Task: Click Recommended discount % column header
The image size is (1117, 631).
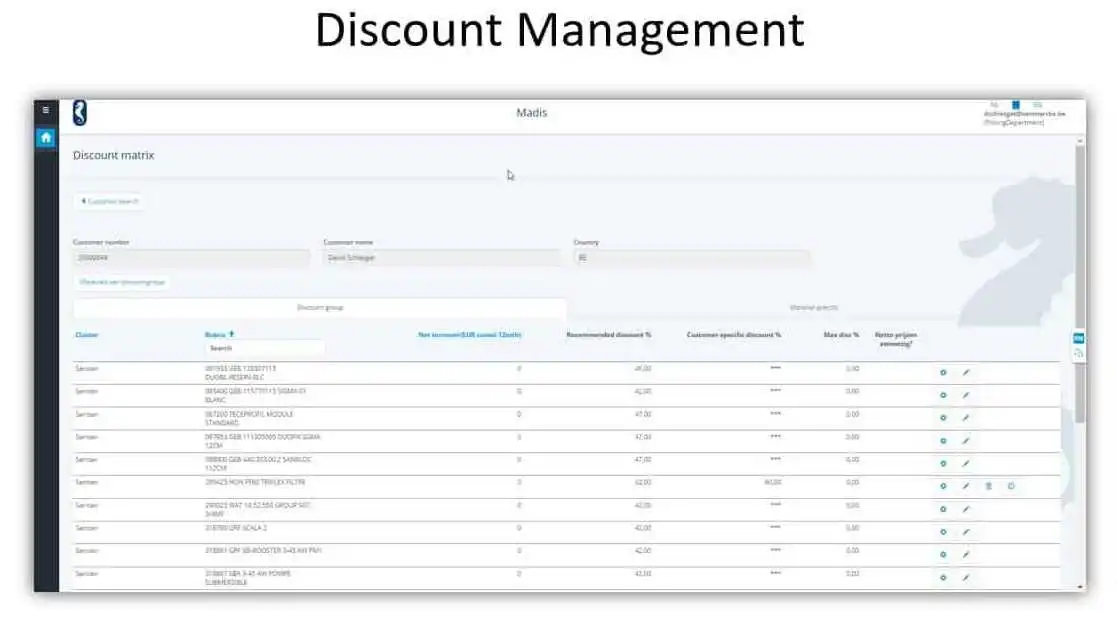Action: point(608,335)
